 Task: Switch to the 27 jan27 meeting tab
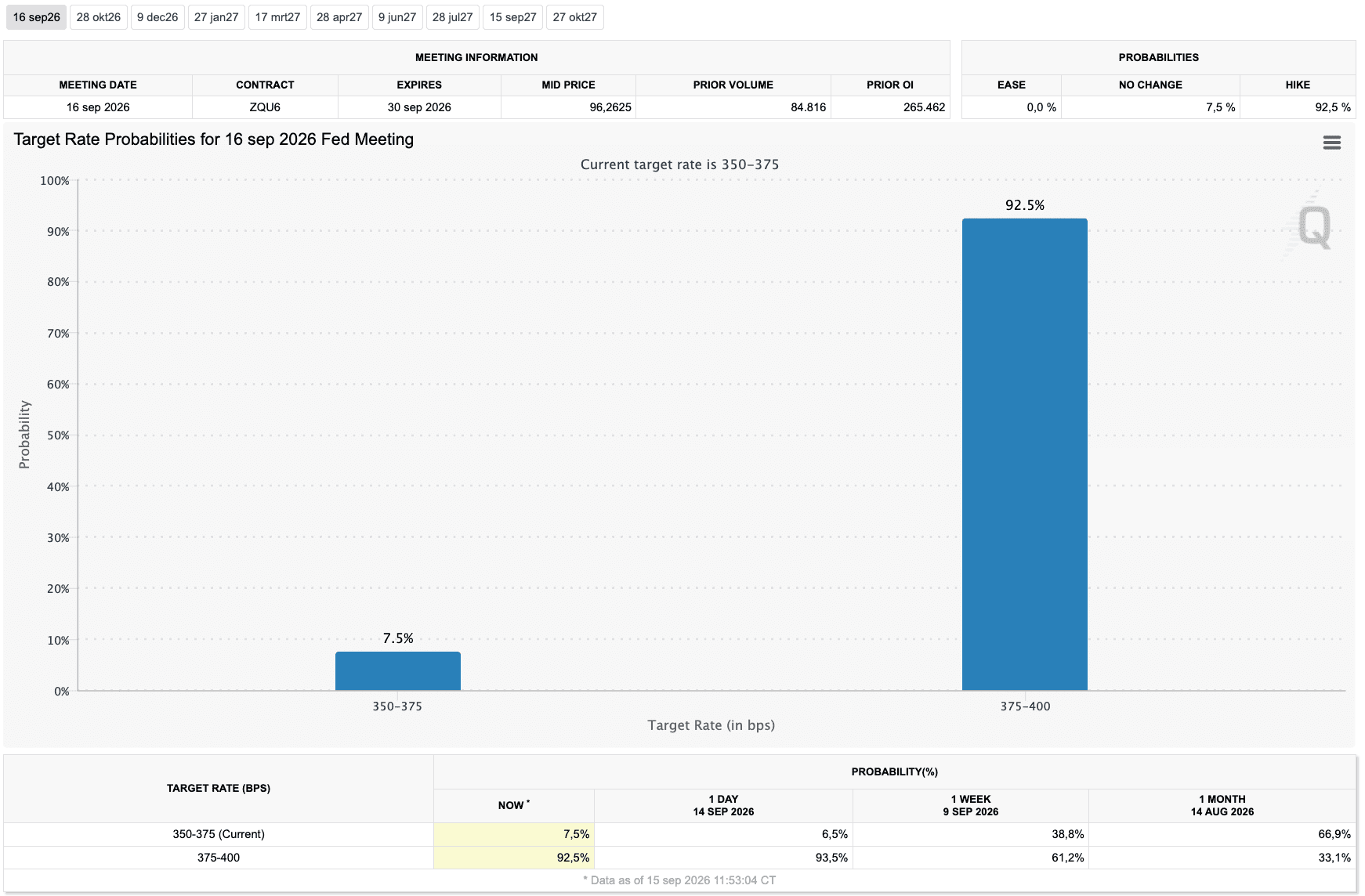(216, 17)
